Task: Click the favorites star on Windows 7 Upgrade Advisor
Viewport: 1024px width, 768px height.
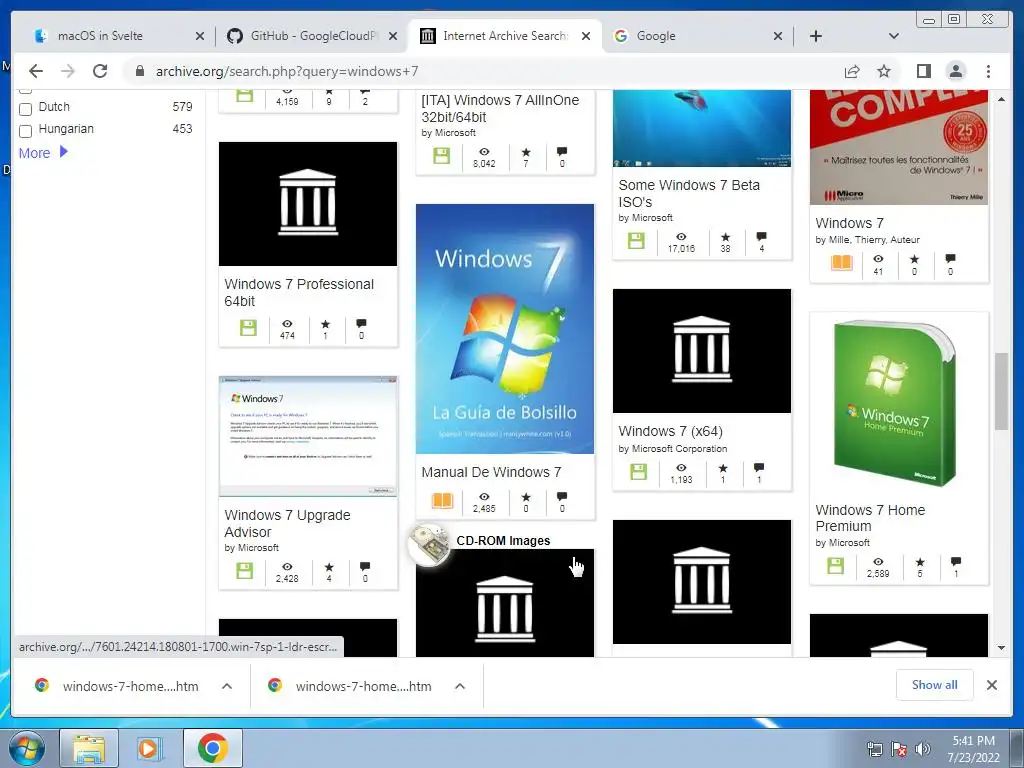Action: [x=329, y=567]
